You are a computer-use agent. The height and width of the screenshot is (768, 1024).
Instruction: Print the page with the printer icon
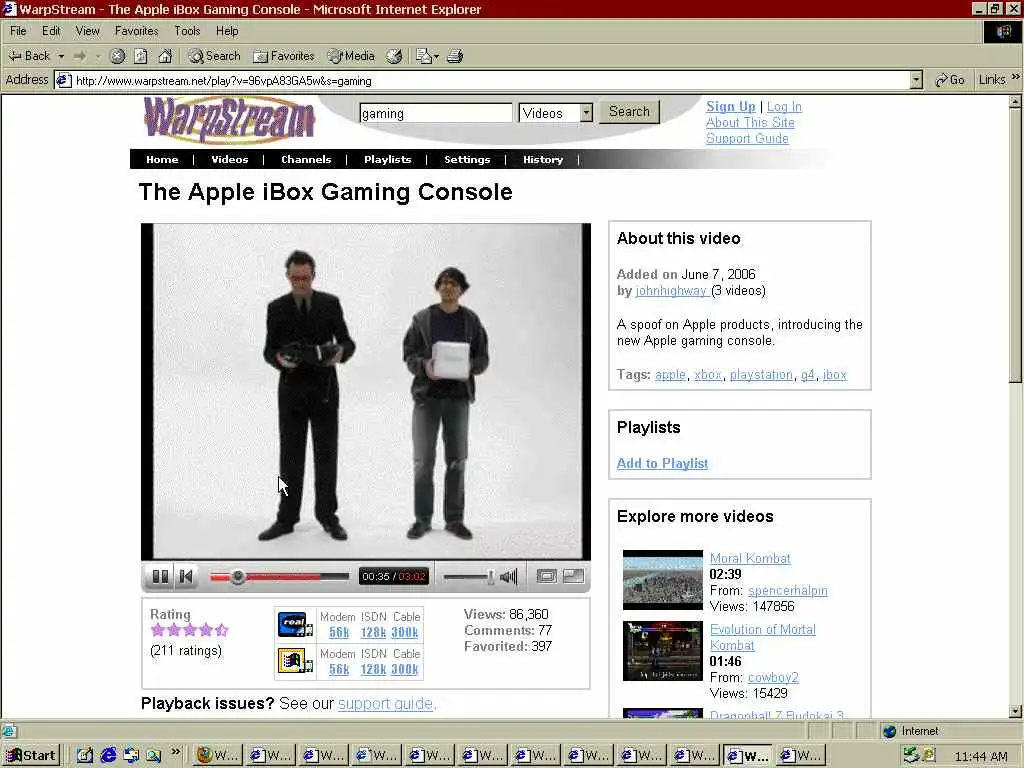tap(455, 56)
